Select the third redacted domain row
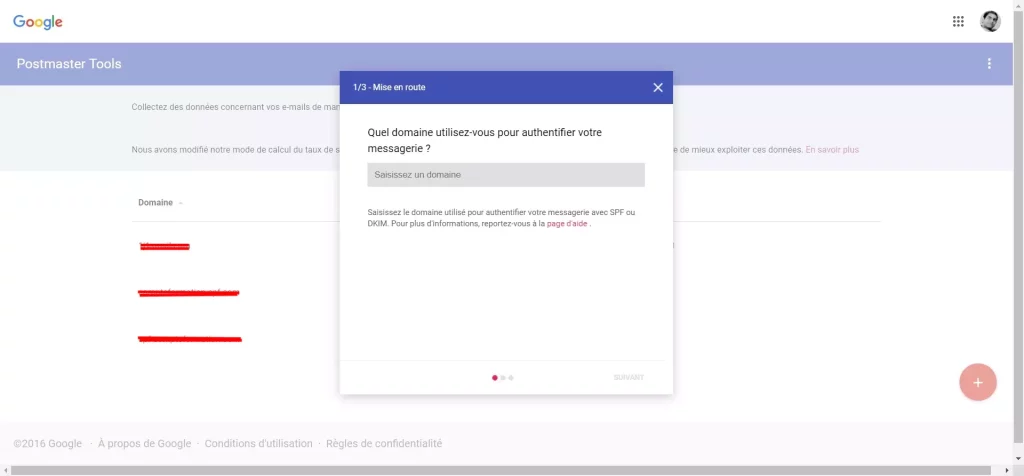 190,339
